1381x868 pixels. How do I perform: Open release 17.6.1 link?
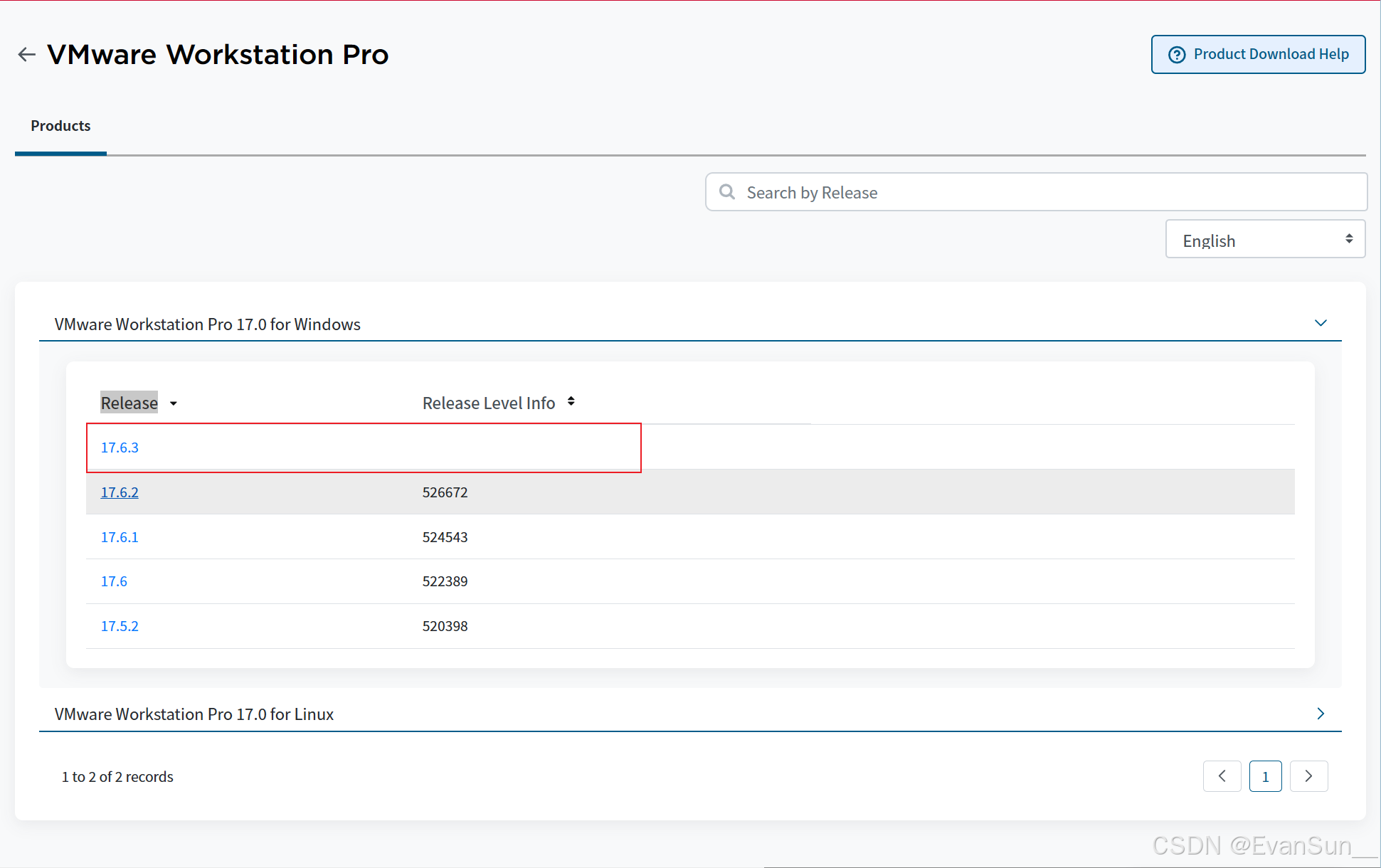[x=120, y=537]
